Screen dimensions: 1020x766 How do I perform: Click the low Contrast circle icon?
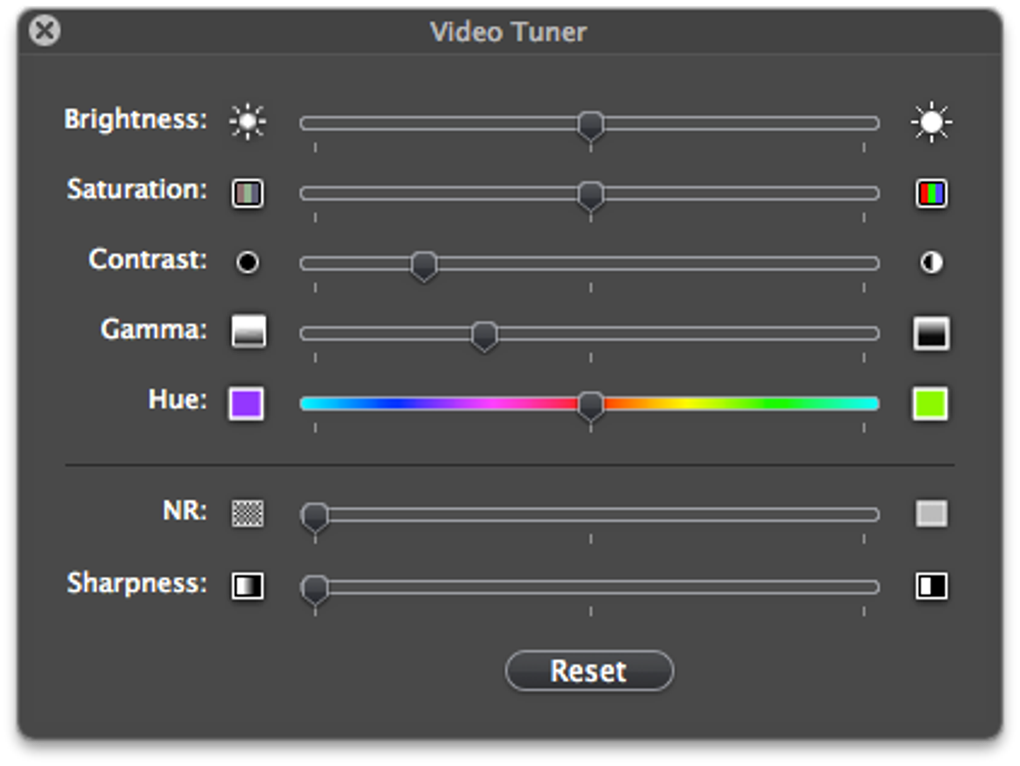(x=247, y=262)
